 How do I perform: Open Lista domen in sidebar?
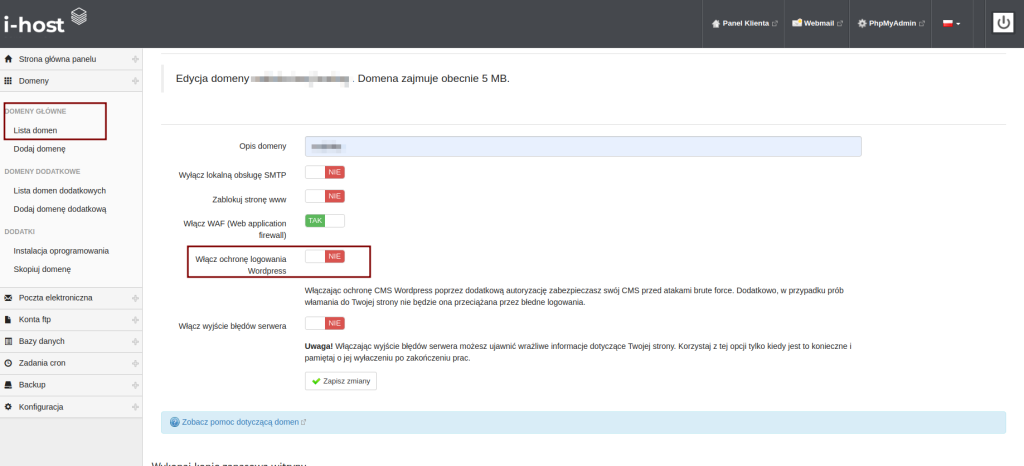35,130
